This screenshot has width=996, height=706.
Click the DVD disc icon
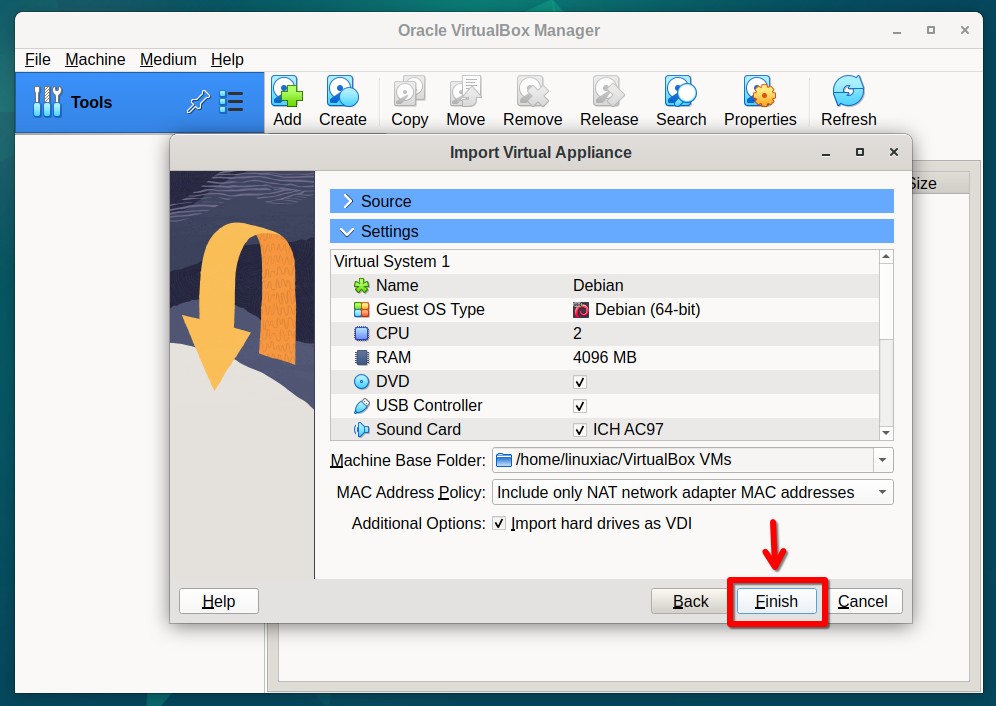361,382
